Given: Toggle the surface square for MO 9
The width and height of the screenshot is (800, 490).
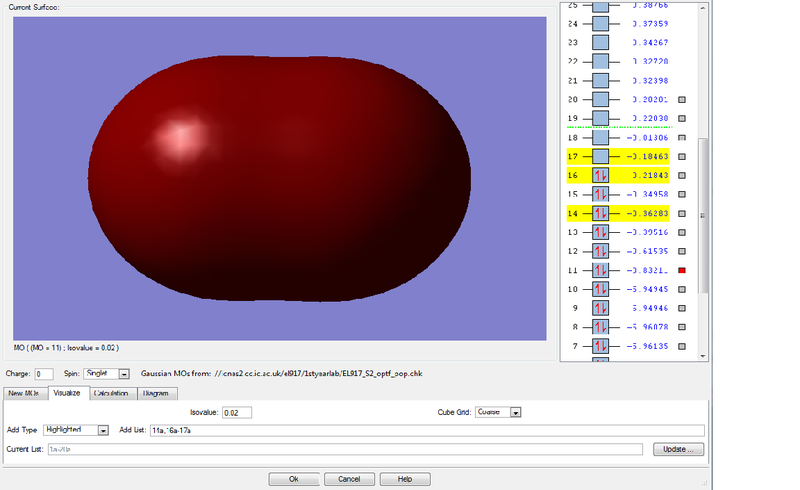Looking at the screenshot, I should click(682, 308).
